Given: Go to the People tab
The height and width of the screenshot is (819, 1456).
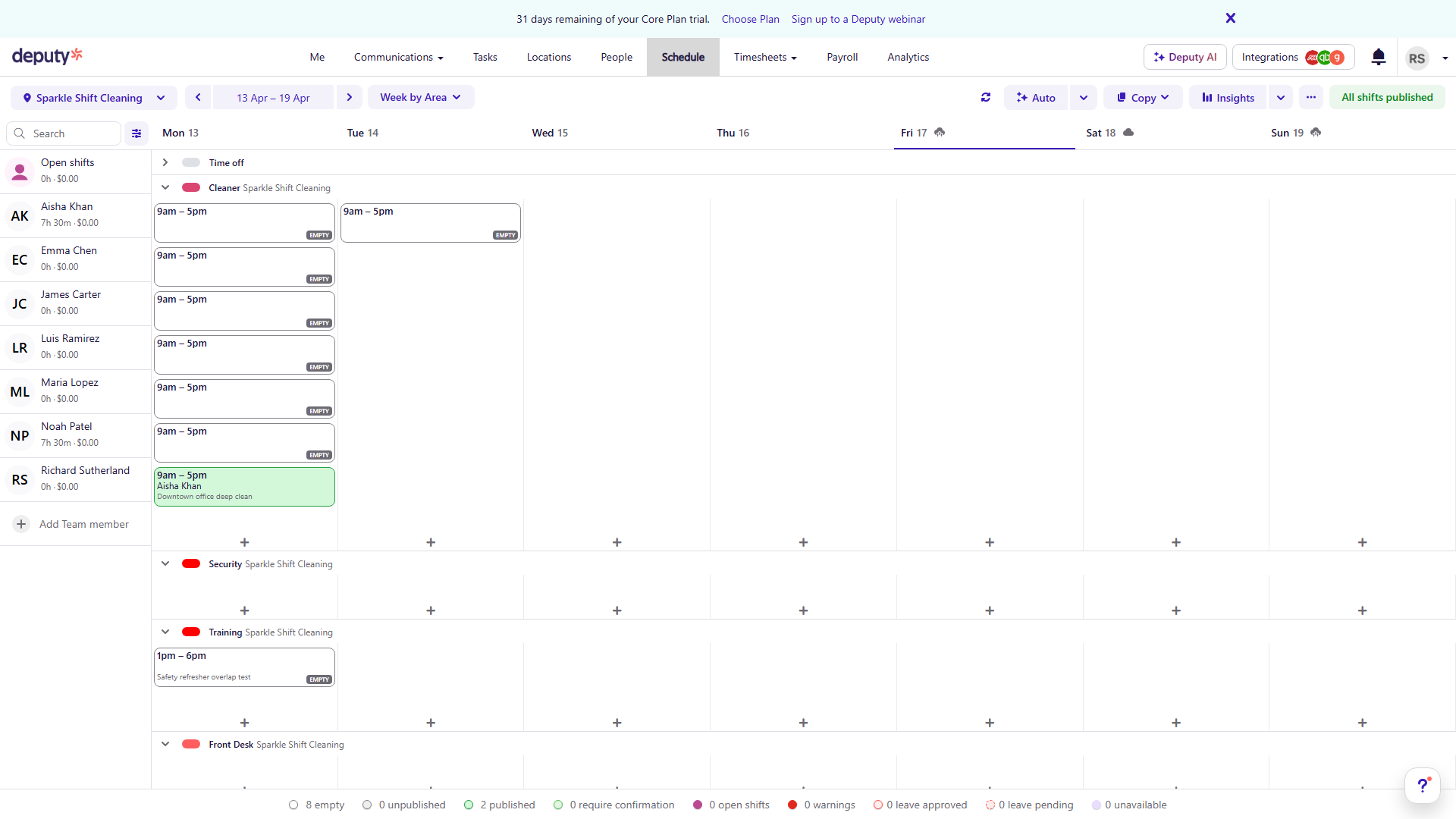Looking at the screenshot, I should 617,57.
